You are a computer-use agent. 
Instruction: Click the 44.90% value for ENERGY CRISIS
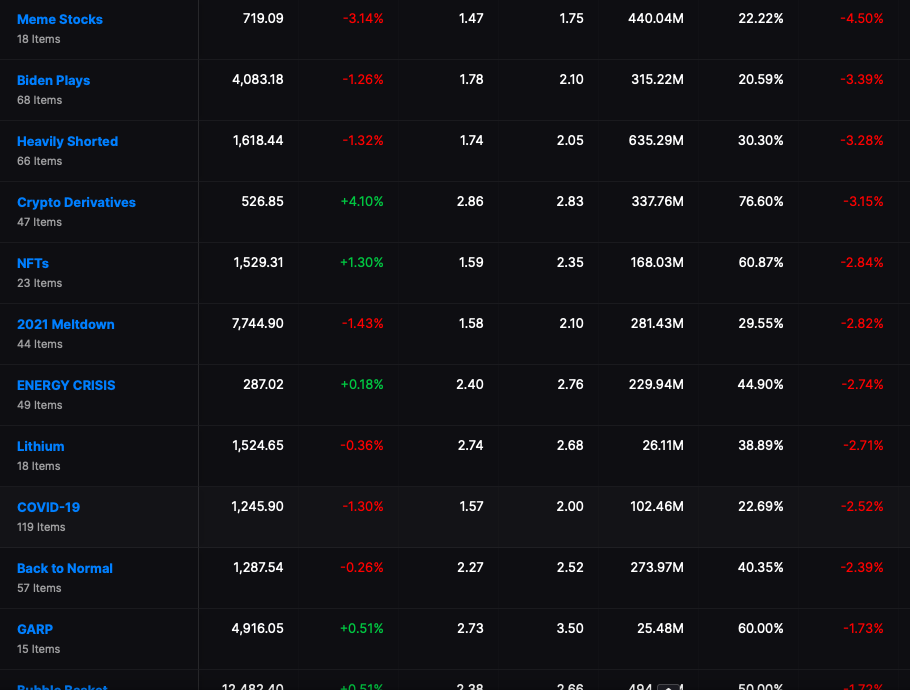(x=760, y=384)
